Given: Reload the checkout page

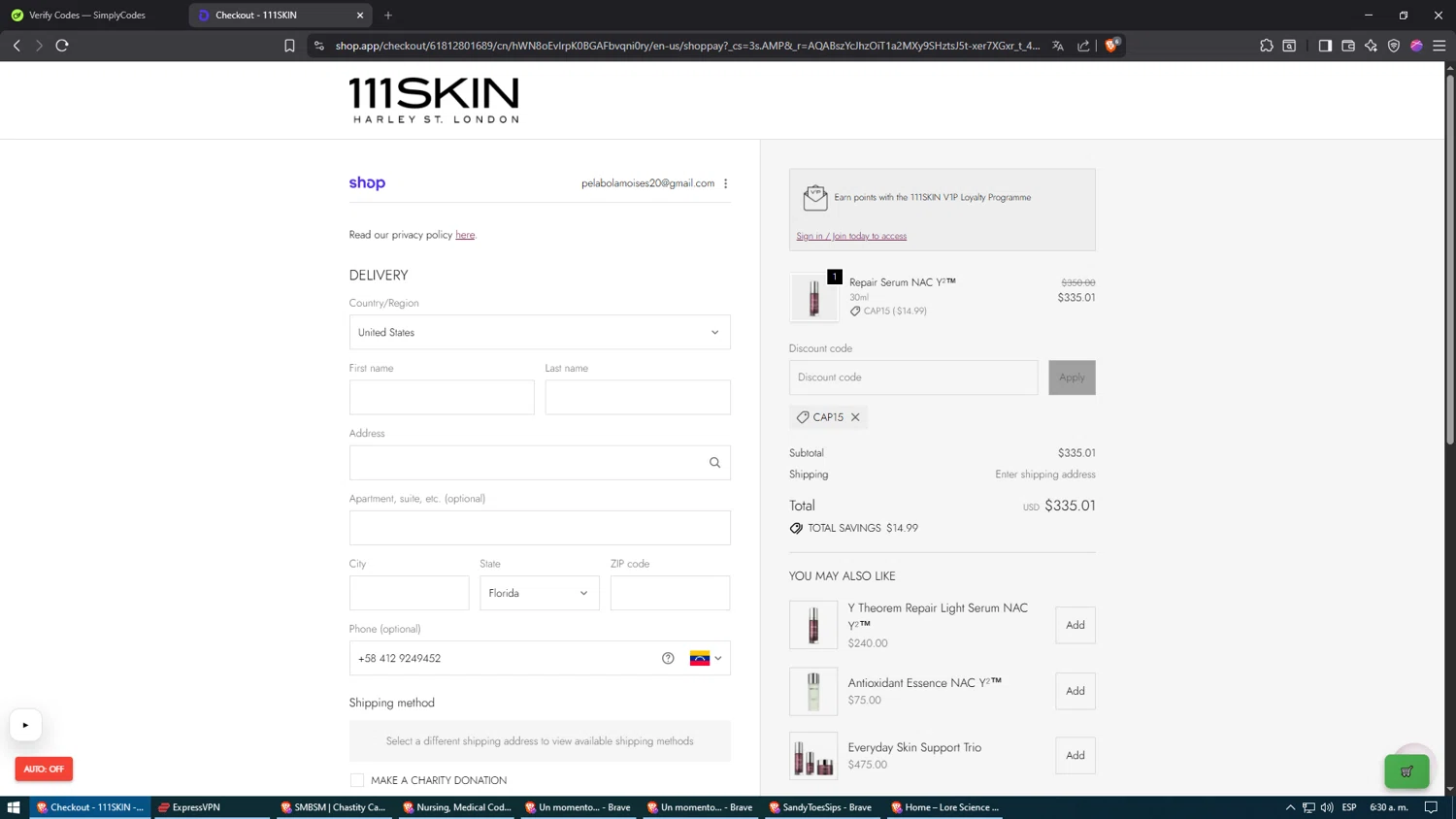Looking at the screenshot, I should tap(62, 46).
